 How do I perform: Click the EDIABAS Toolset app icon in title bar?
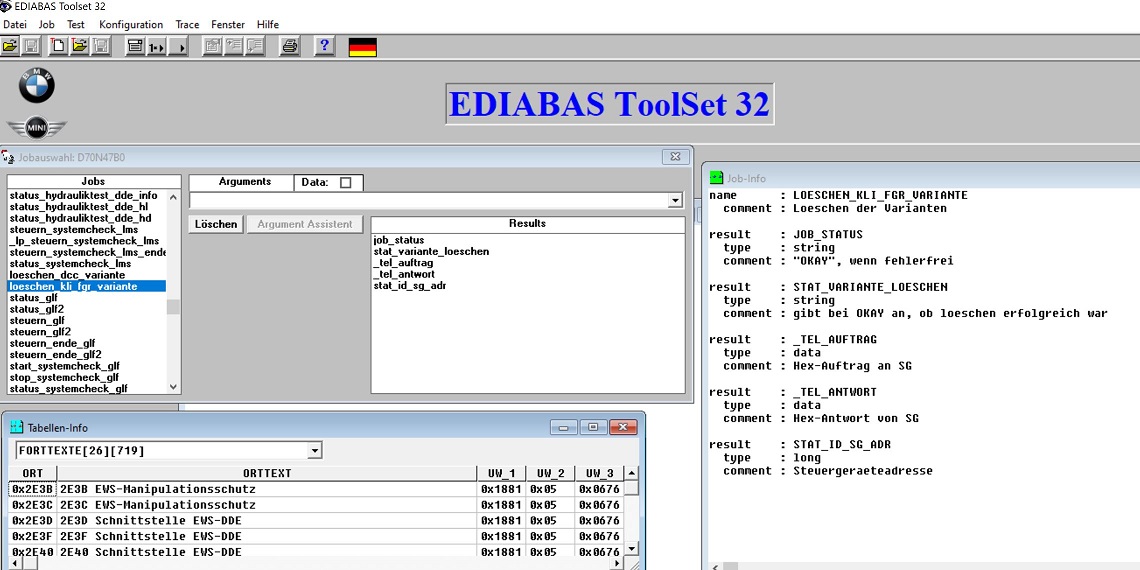point(6,7)
